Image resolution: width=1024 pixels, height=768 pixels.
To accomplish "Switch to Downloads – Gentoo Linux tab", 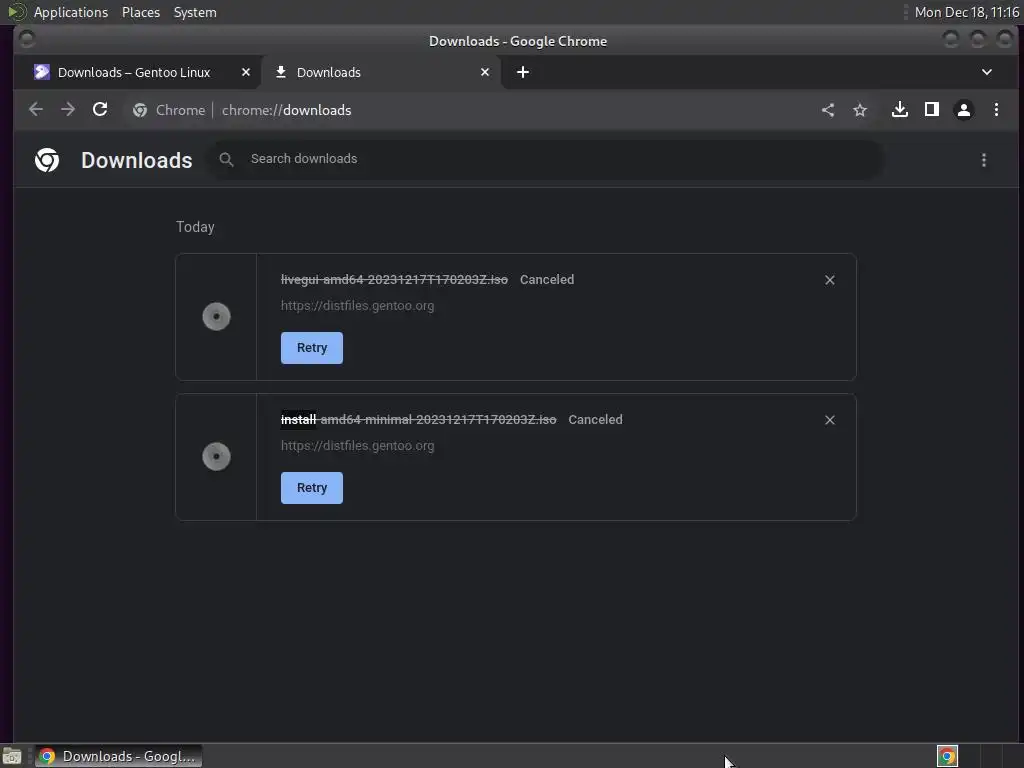I will tap(134, 72).
